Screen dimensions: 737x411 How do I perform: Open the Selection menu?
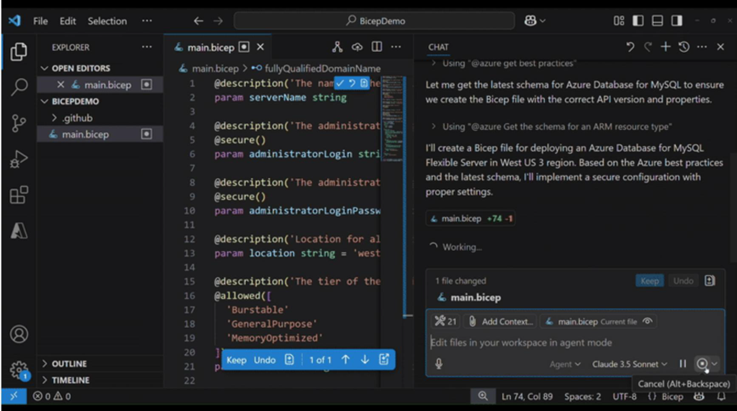[x=107, y=21]
